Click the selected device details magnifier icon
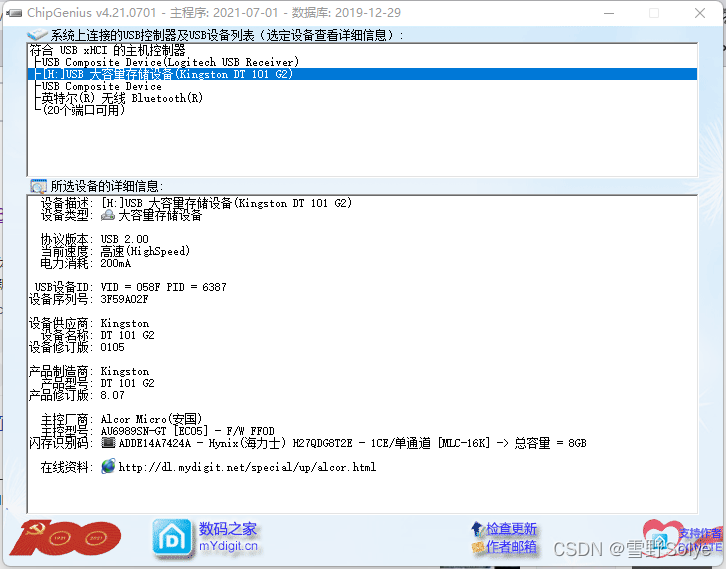Viewport: 726px width, 569px height. click(x=38, y=186)
